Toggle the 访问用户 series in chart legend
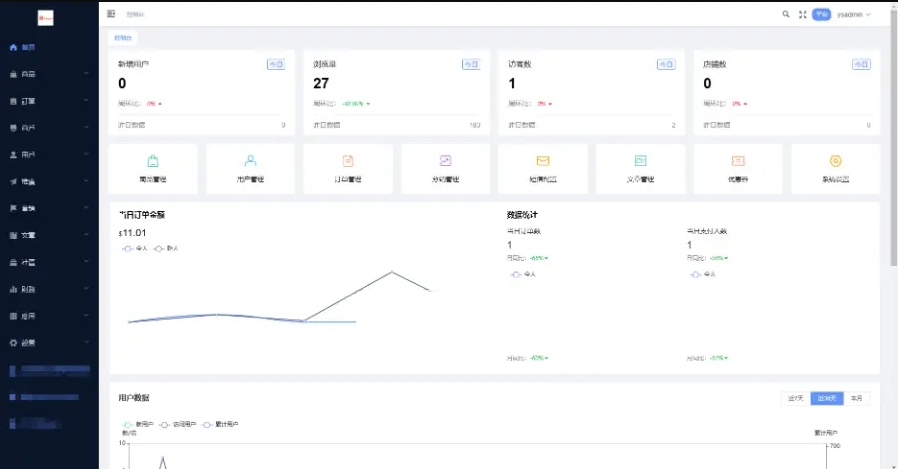 (x=176, y=424)
